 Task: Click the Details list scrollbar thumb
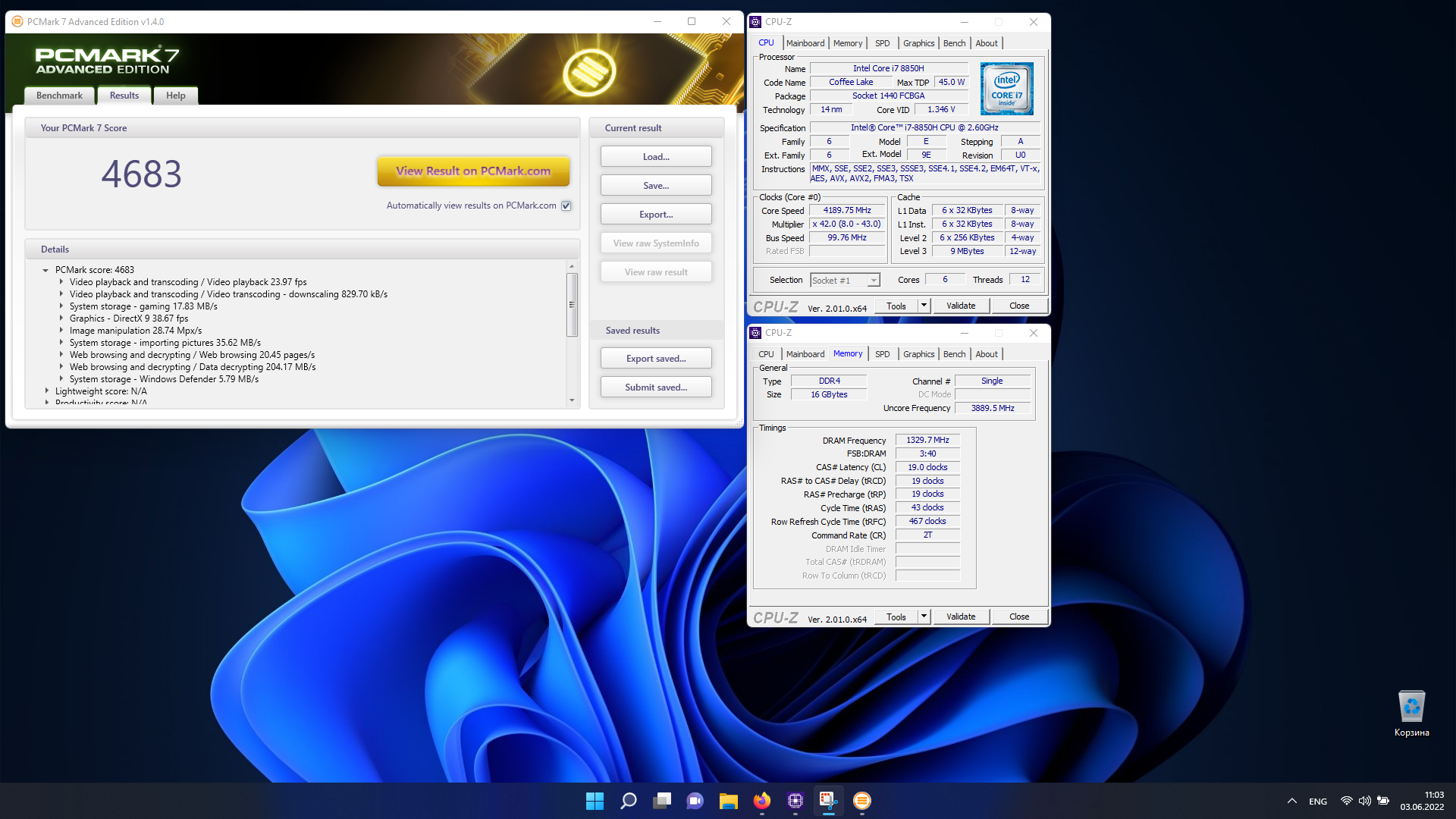(x=572, y=305)
